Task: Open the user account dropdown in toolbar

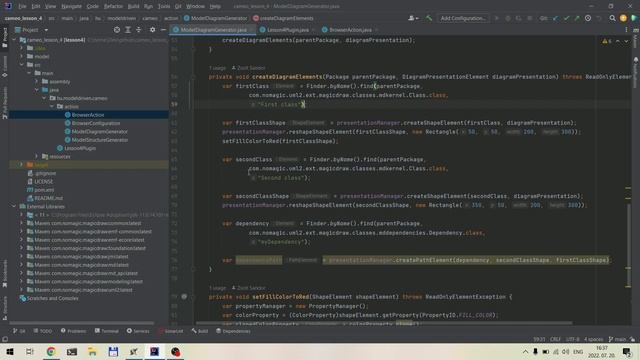Action: point(413,18)
